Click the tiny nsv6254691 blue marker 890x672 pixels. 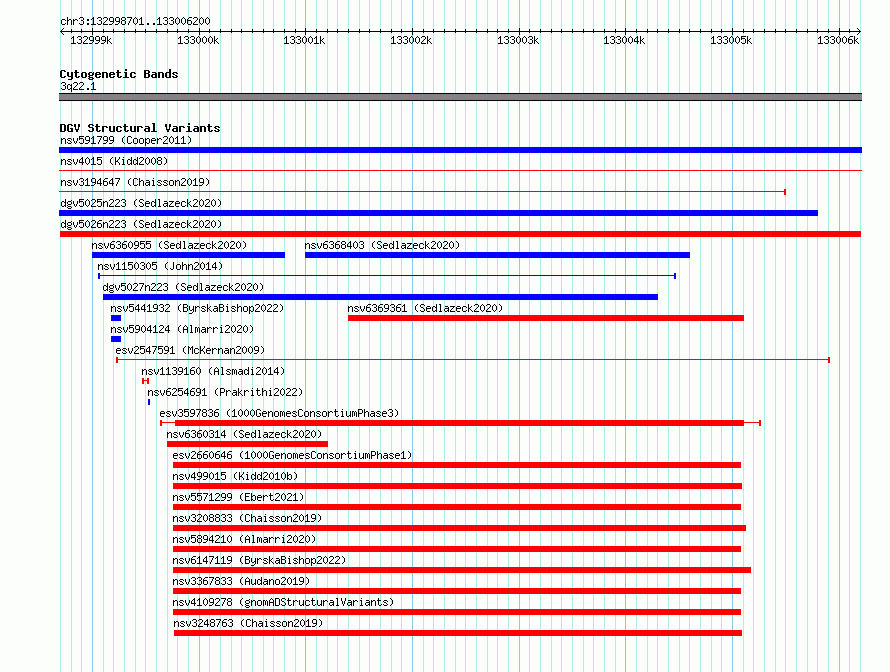coord(149,402)
